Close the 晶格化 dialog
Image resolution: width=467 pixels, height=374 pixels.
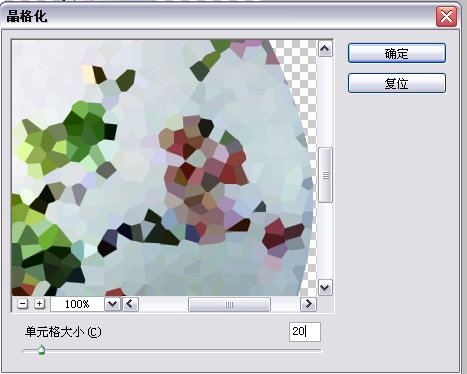[x=446, y=16]
